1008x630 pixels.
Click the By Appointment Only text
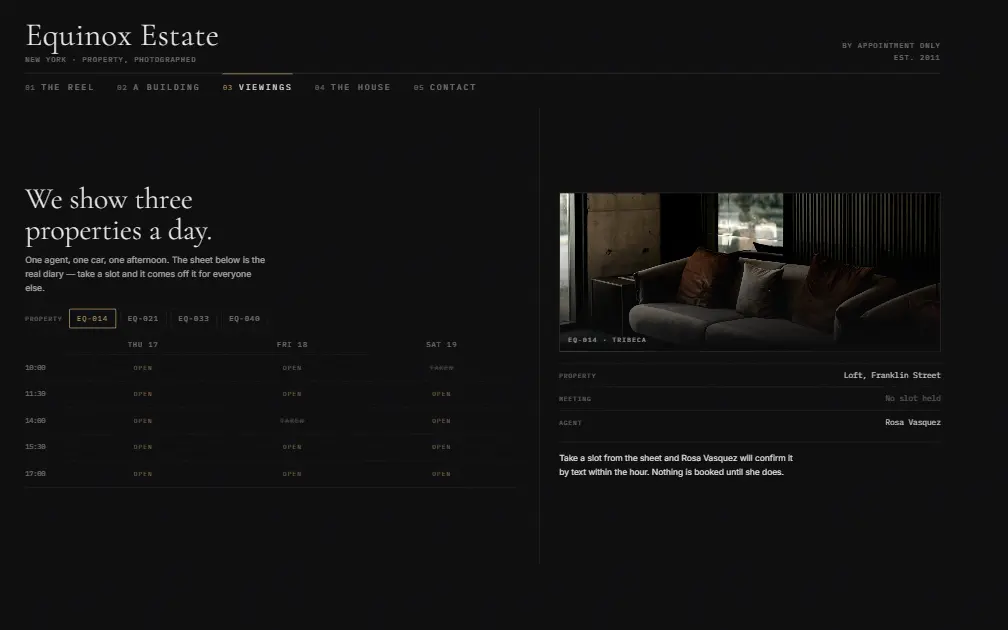pos(891,46)
